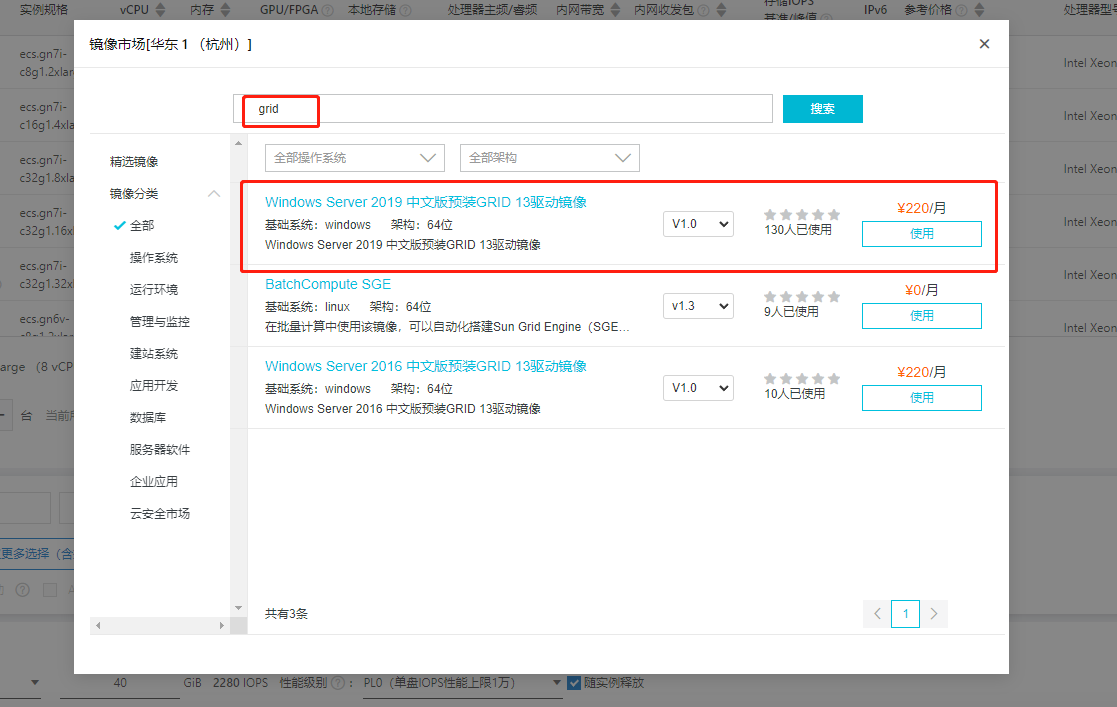This screenshot has width=1117, height=707.
Task: Select the 管理与监控 category
Action: pos(160,322)
